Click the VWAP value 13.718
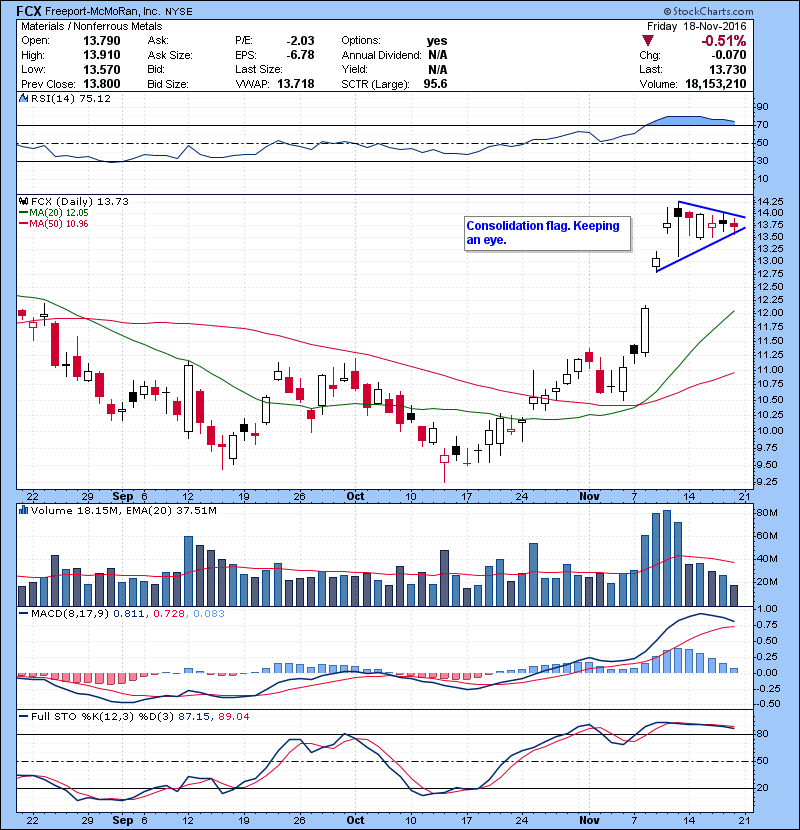Image resolution: width=800 pixels, height=830 pixels. 296,84
